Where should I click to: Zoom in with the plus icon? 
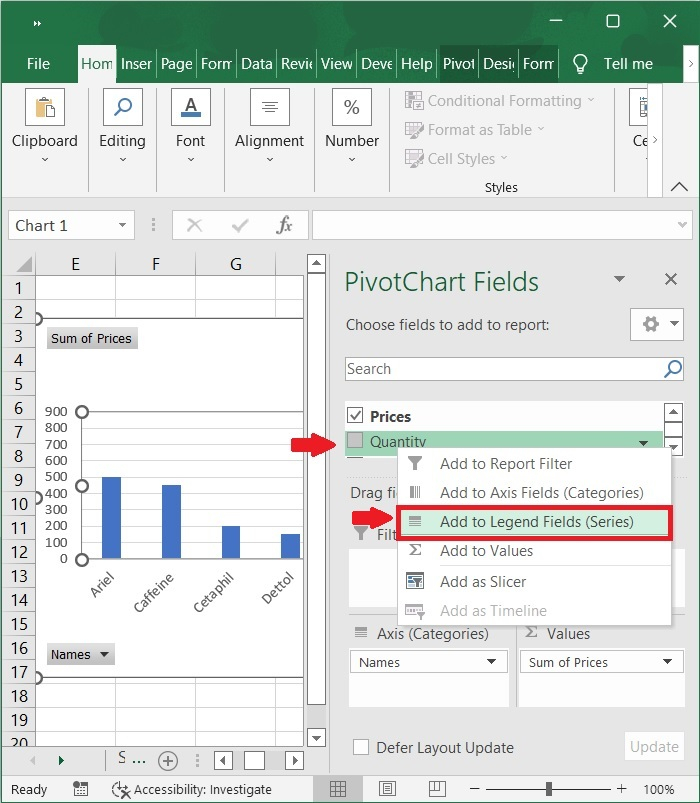click(x=622, y=789)
